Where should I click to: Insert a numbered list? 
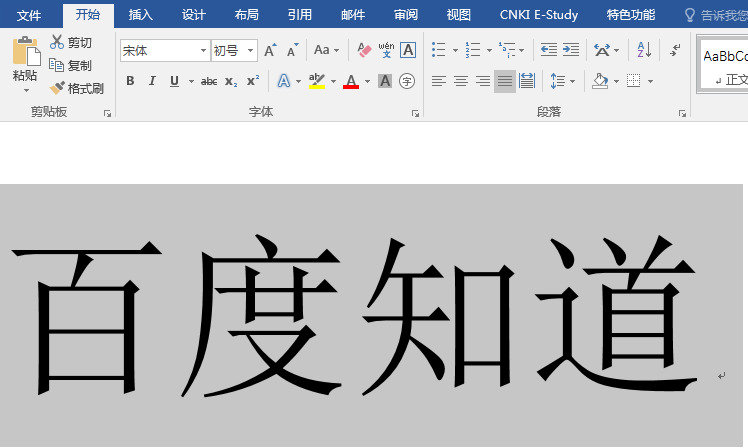[473, 50]
